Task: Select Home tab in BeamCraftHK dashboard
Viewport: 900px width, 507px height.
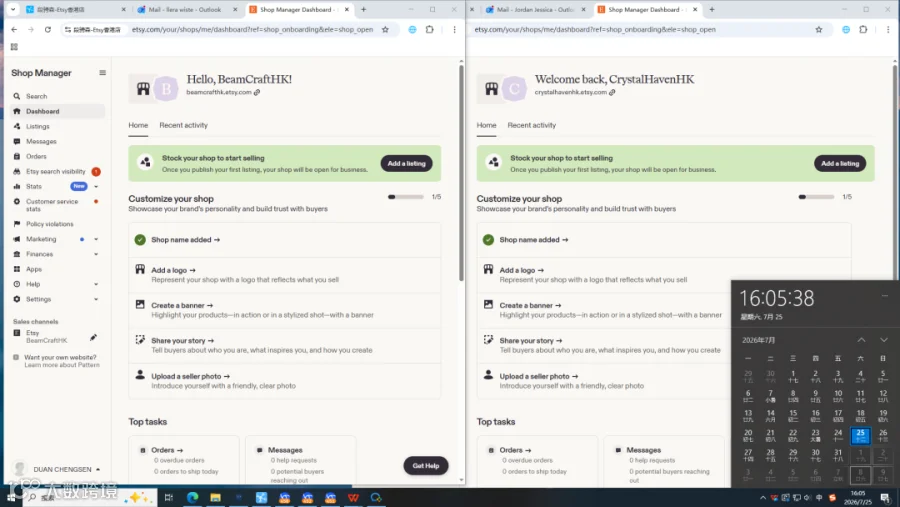Action: [138, 125]
